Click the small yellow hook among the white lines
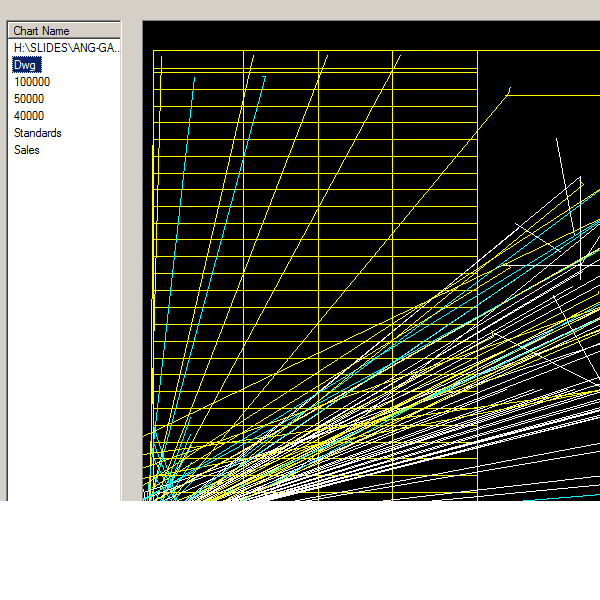The height and width of the screenshot is (600, 600). pyautogui.click(x=493, y=334)
